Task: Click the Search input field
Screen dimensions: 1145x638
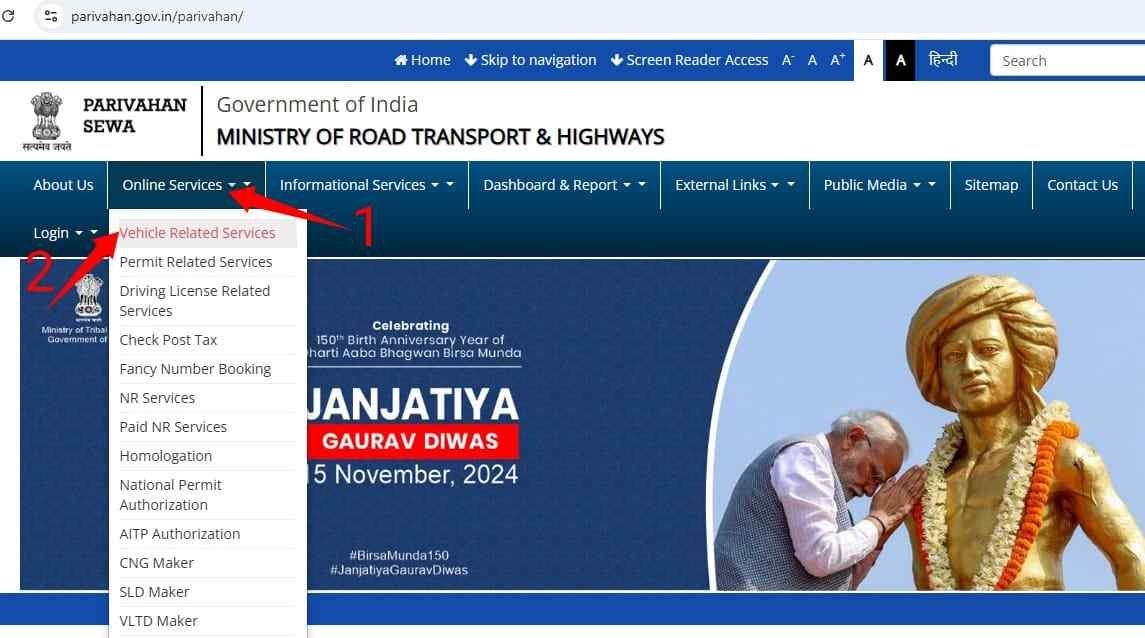Action: click(1067, 61)
